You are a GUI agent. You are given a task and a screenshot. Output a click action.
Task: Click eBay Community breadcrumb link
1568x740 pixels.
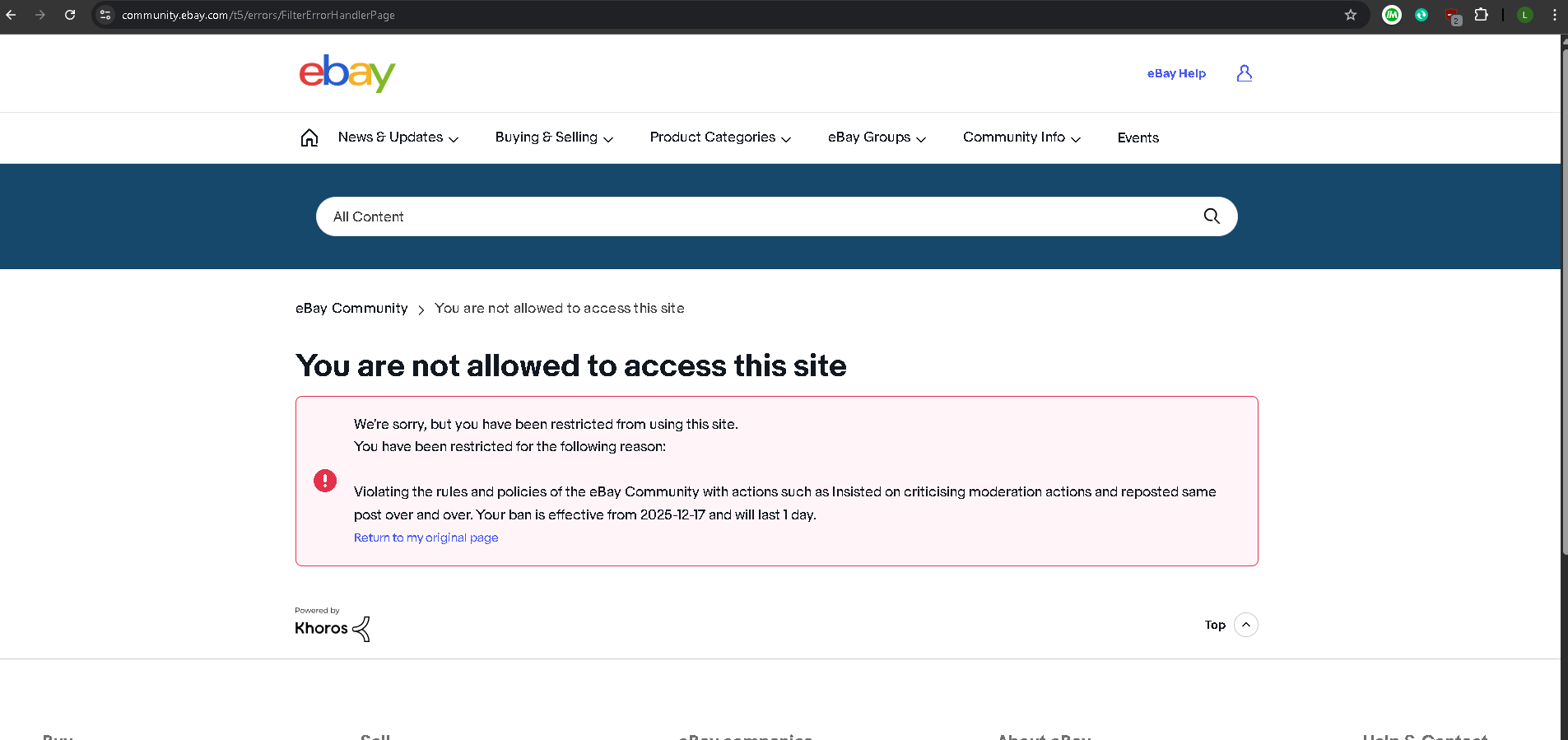[x=351, y=308]
